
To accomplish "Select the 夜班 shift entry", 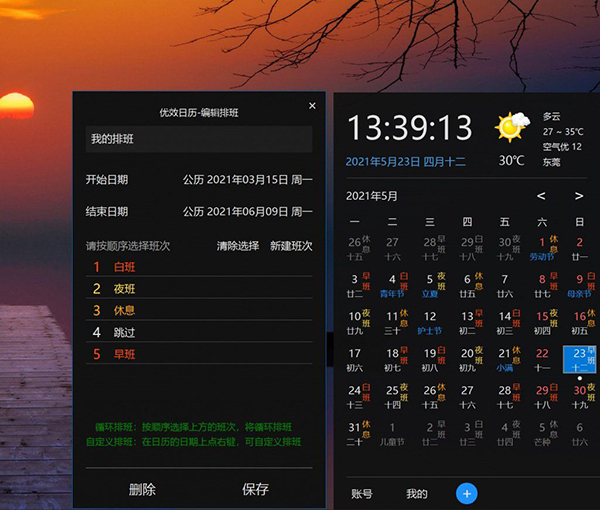I will point(124,289).
